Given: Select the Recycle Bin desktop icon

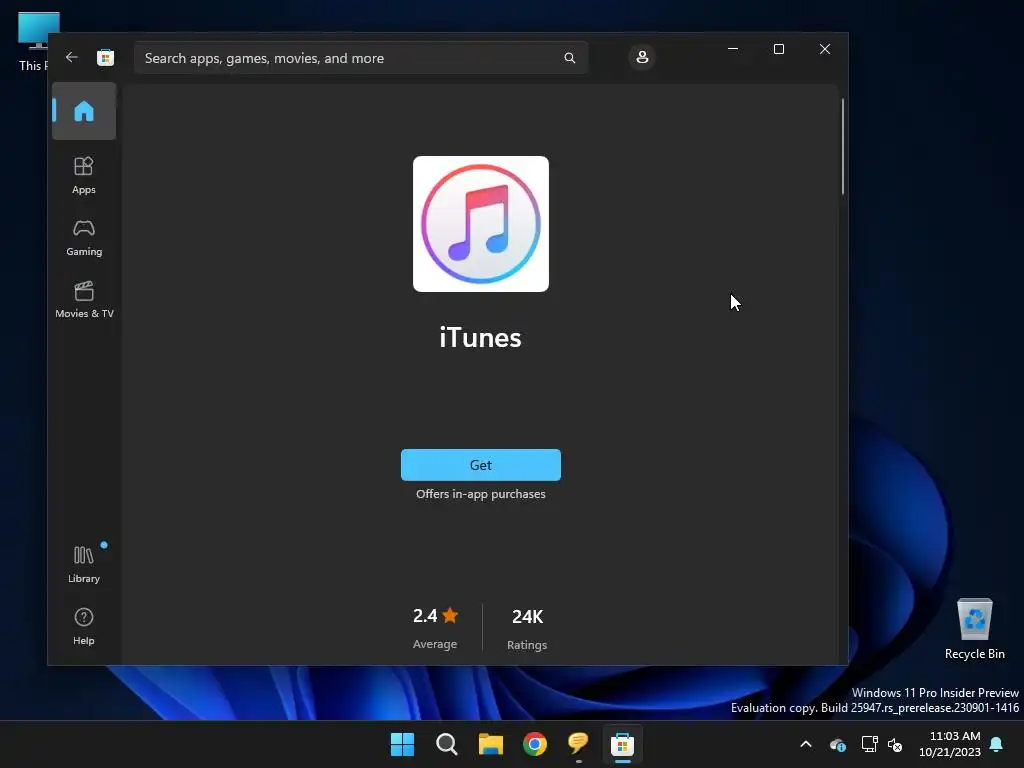Looking at the screenshot, I should pyautogui.click(x=974, y=629).
